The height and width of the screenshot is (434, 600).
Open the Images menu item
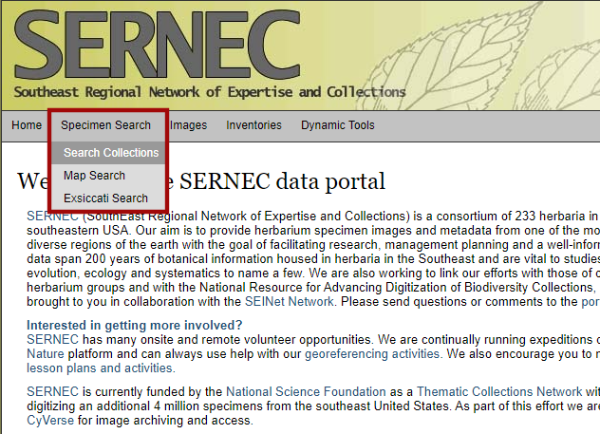[x=188, y=125]
